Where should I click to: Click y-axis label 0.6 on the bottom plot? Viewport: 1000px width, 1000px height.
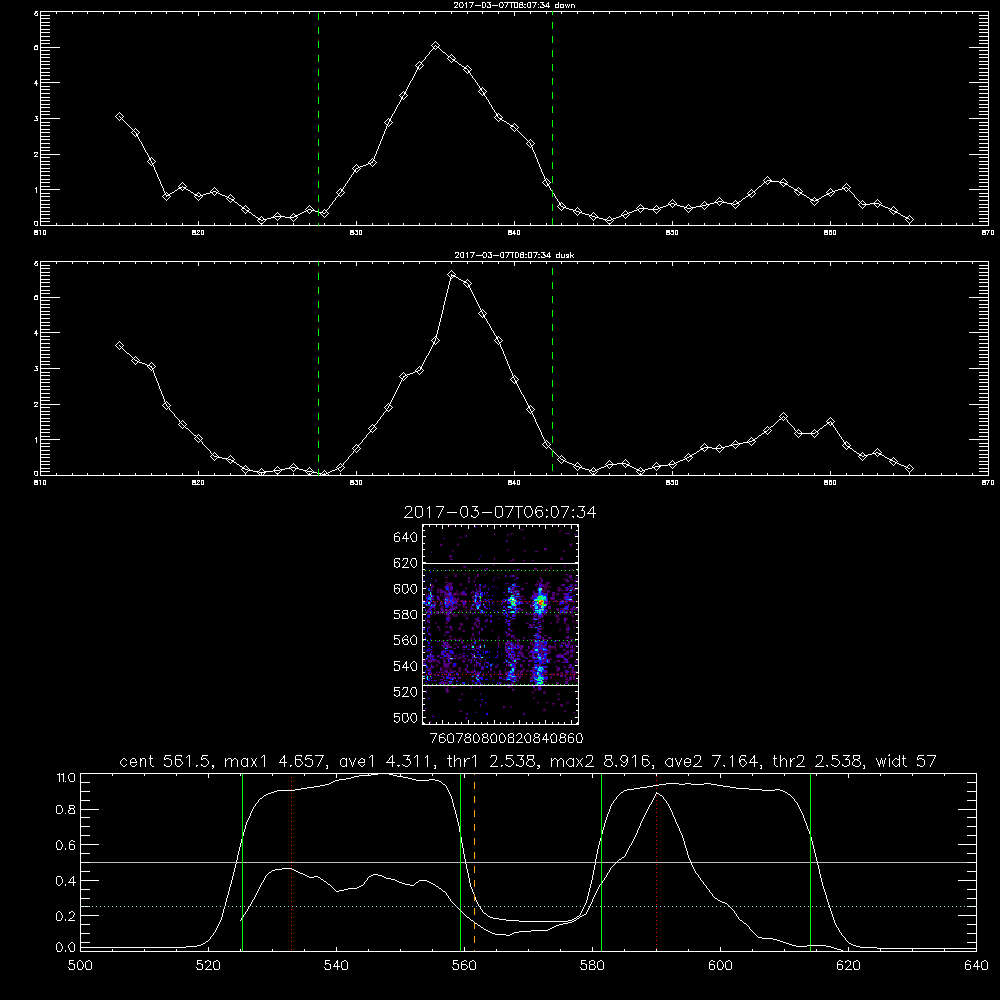coord(66,845)
